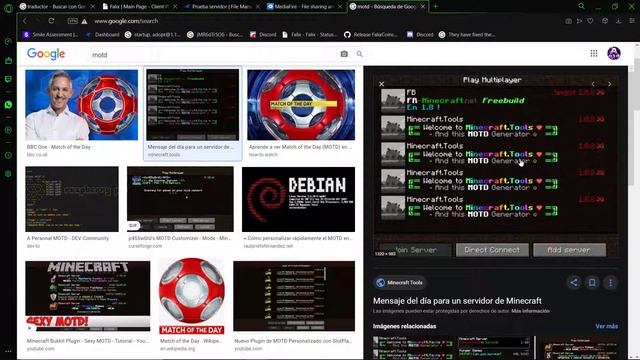
Task: Open the large Play Multiplayer preview image
Action: point(496,166)
